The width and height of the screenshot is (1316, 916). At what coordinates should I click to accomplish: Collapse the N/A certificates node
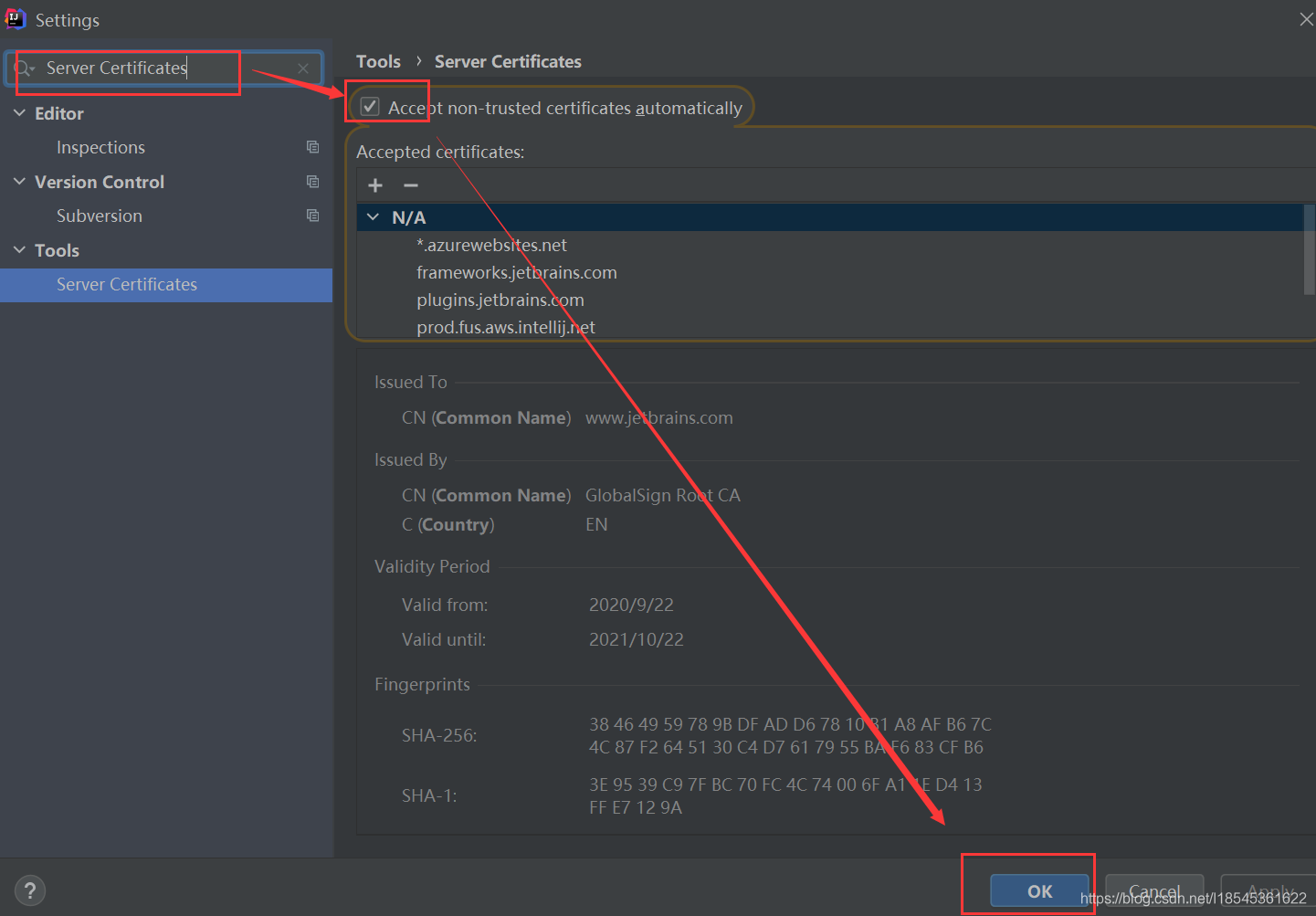(x=373, y=217)
